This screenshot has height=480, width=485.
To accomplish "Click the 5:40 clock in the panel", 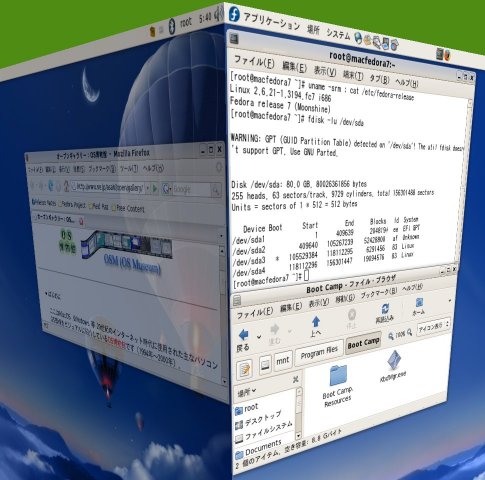I will point(205,18).
